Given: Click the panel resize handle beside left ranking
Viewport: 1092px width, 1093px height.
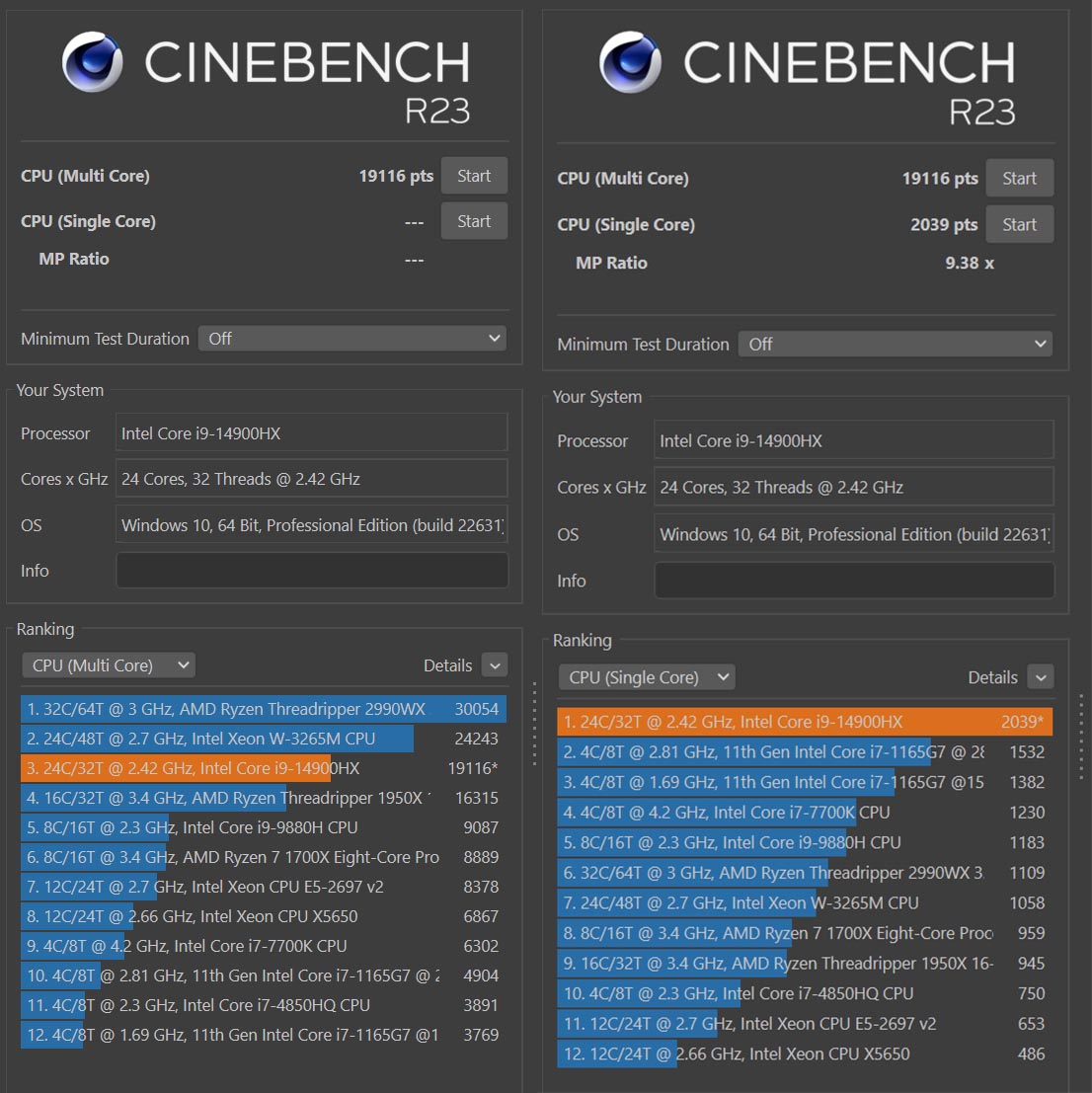Looking at the screenshot, I should click(x=534, y=724).
